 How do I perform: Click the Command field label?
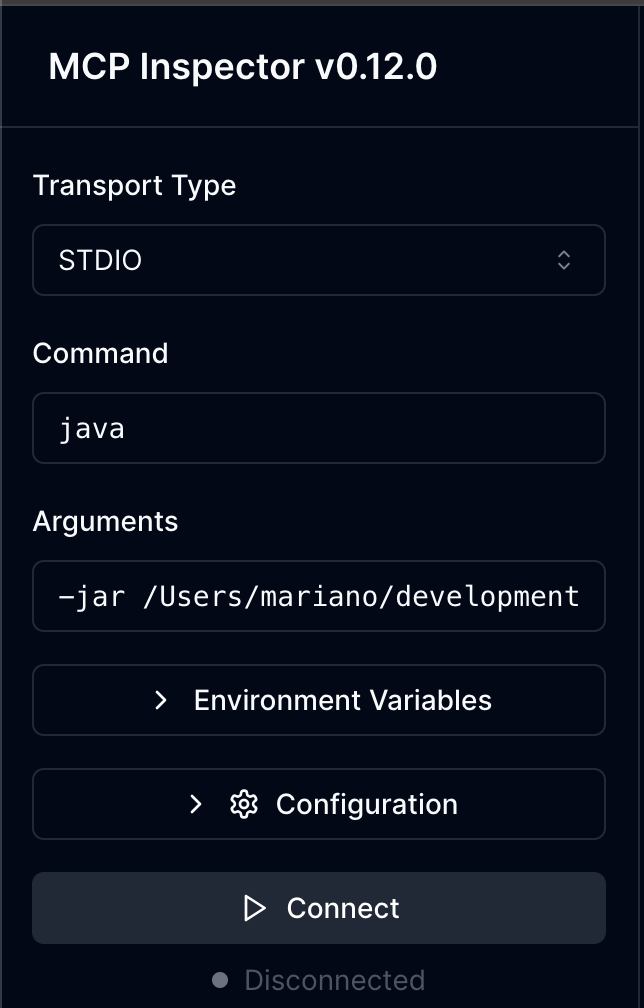click(x=100, y=354)
